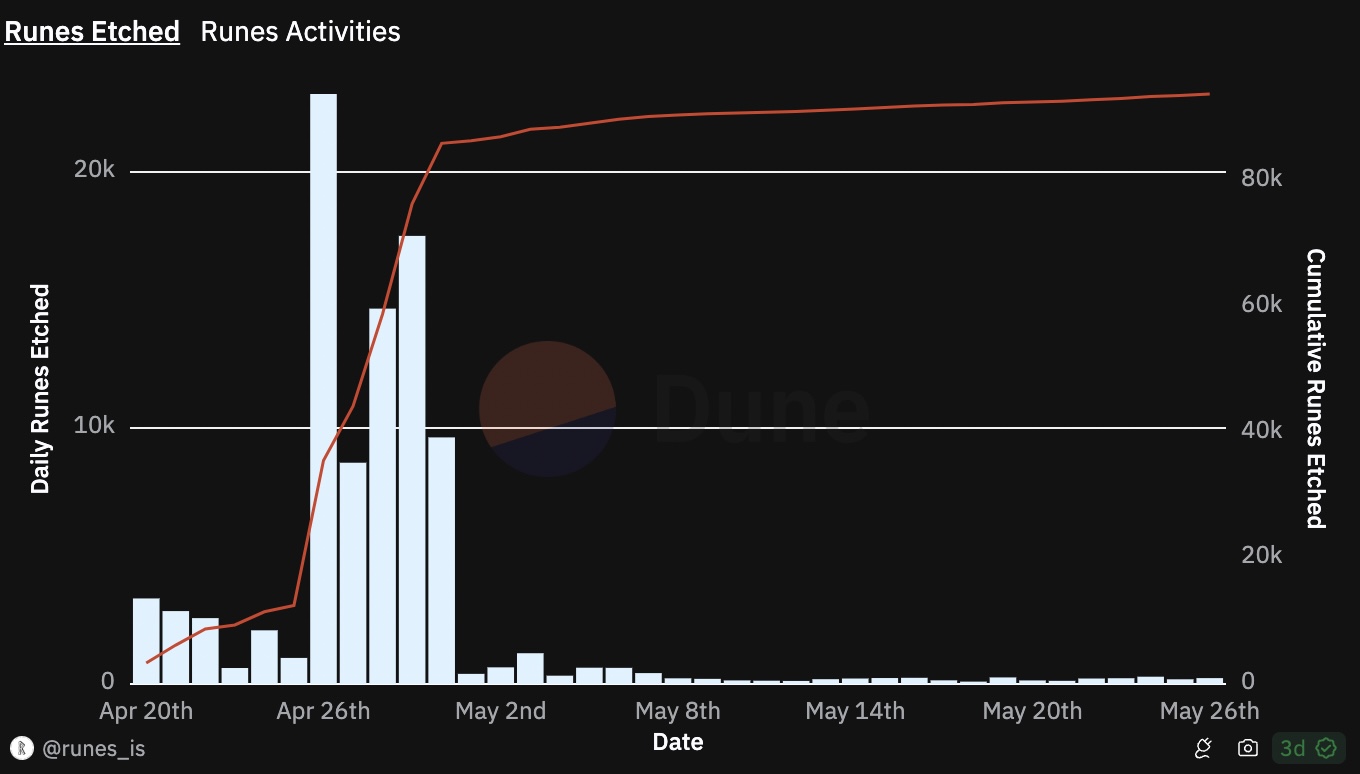The image size is (1360, 774).
Task: Click the Daily Runes Etched axis title
Action: point(40,389)
